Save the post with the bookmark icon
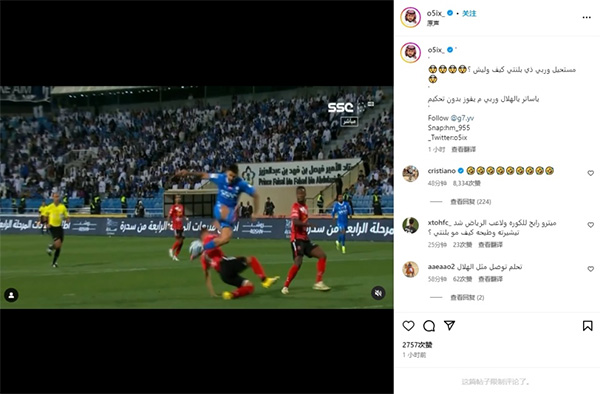The height and width of the screenshot is (394, 600). tap(587, 326)
